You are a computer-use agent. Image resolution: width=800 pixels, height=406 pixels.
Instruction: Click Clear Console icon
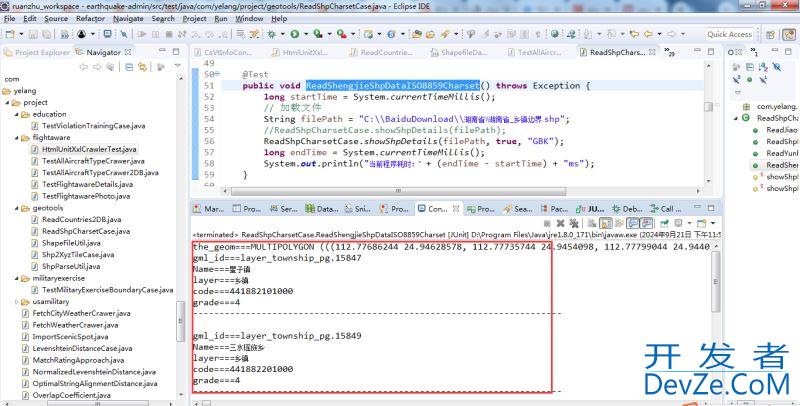tap(592, 223)
